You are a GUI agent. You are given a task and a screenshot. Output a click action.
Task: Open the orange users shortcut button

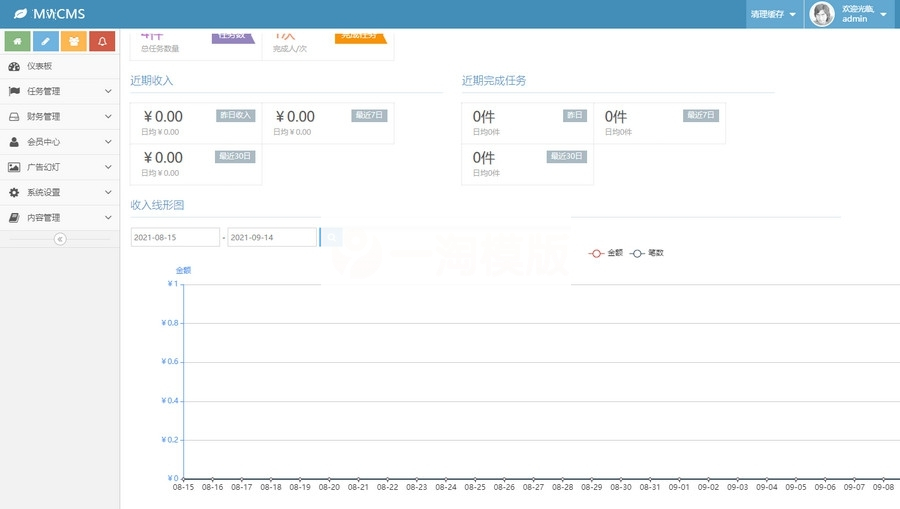click(x=73, y=41)
